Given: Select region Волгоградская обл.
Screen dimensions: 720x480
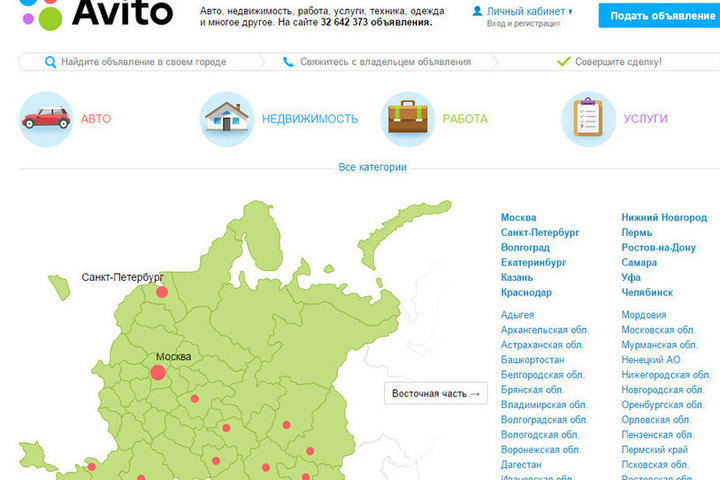Looking at the screenshot, I should tap(545, 420).
